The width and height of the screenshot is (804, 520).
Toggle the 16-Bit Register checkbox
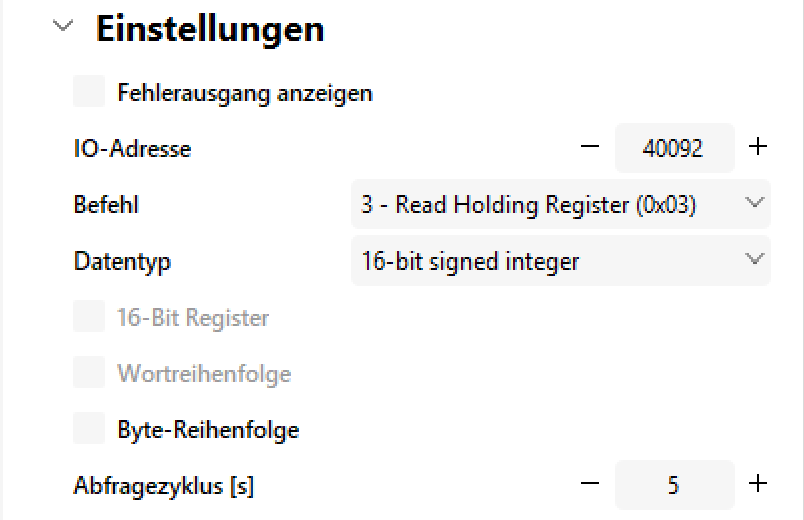pos(90,318)
